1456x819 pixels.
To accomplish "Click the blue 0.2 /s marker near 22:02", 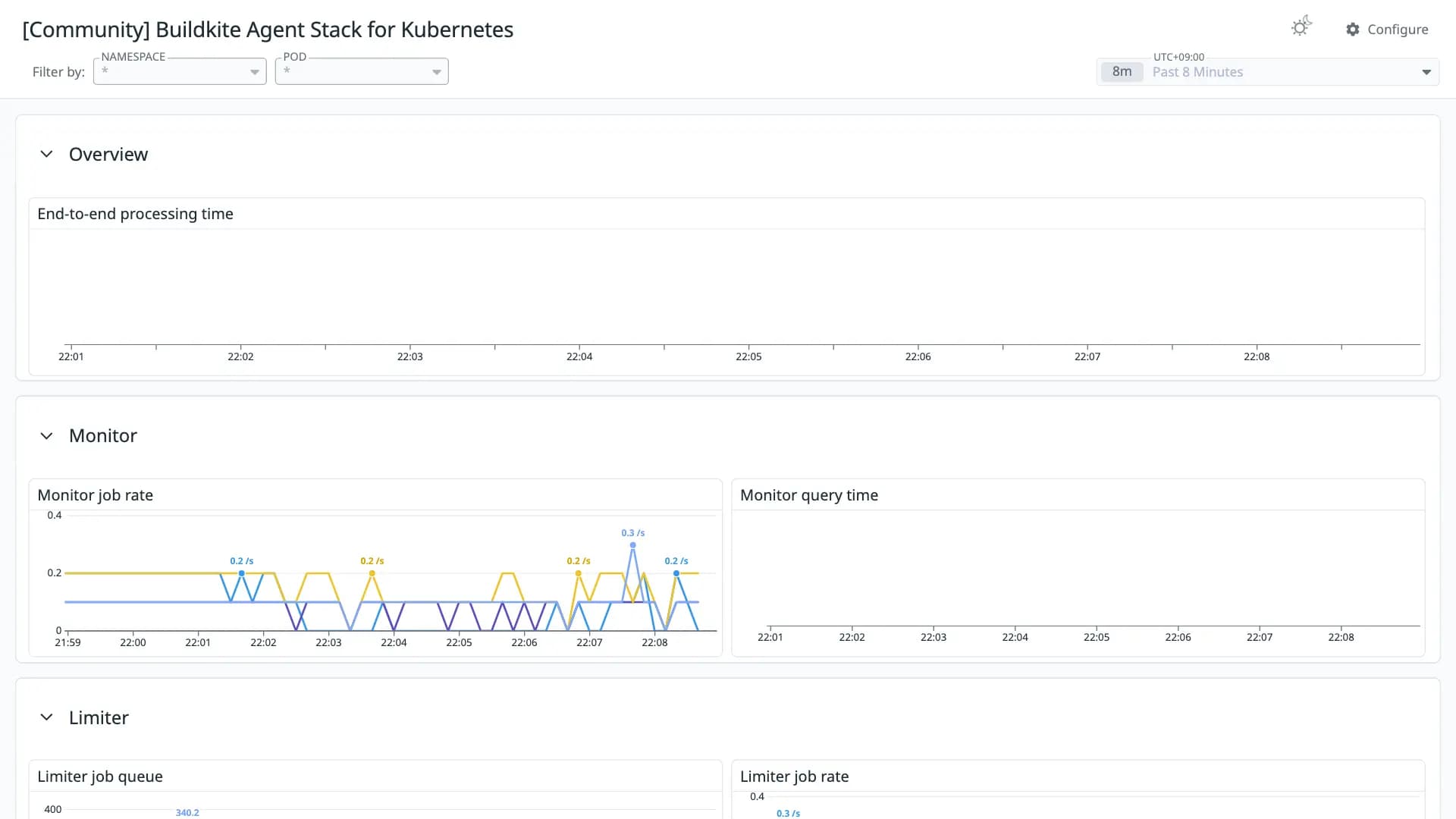I will 241,573.
